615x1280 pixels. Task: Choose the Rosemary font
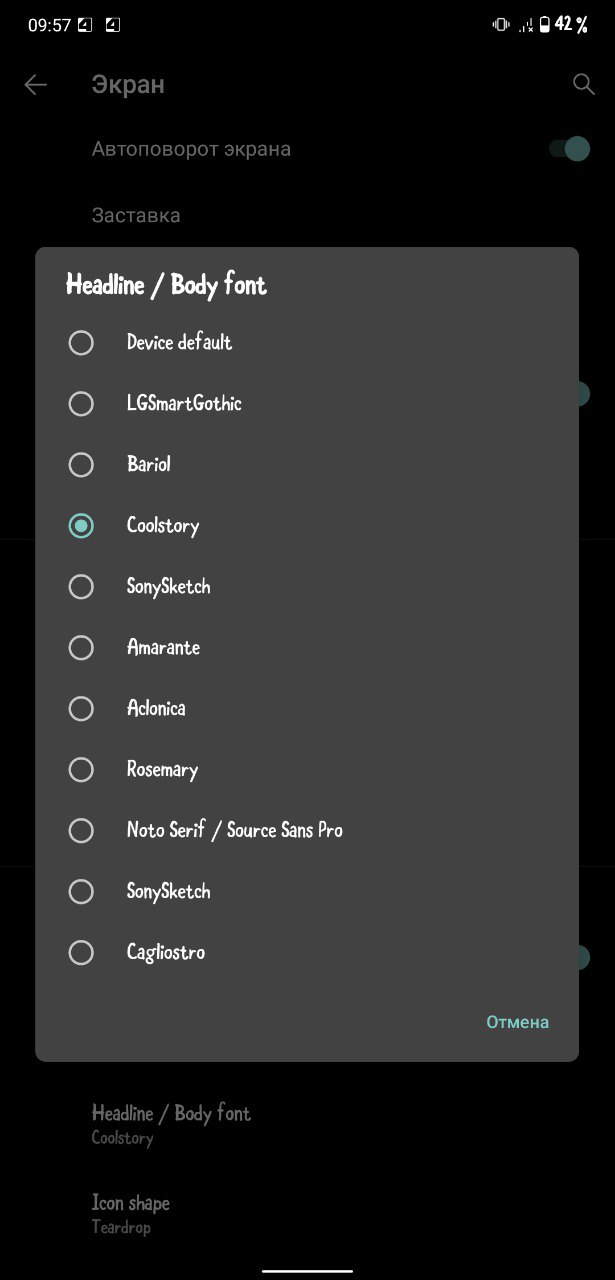tap(307, 770)
